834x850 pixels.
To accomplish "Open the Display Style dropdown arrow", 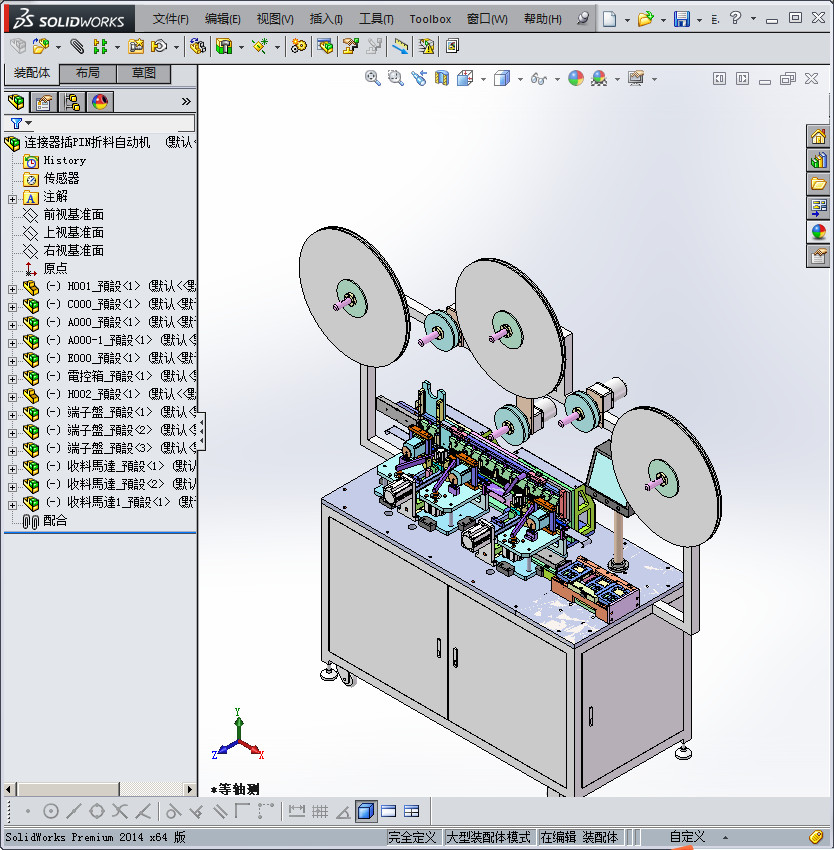I will coord(520,80).
